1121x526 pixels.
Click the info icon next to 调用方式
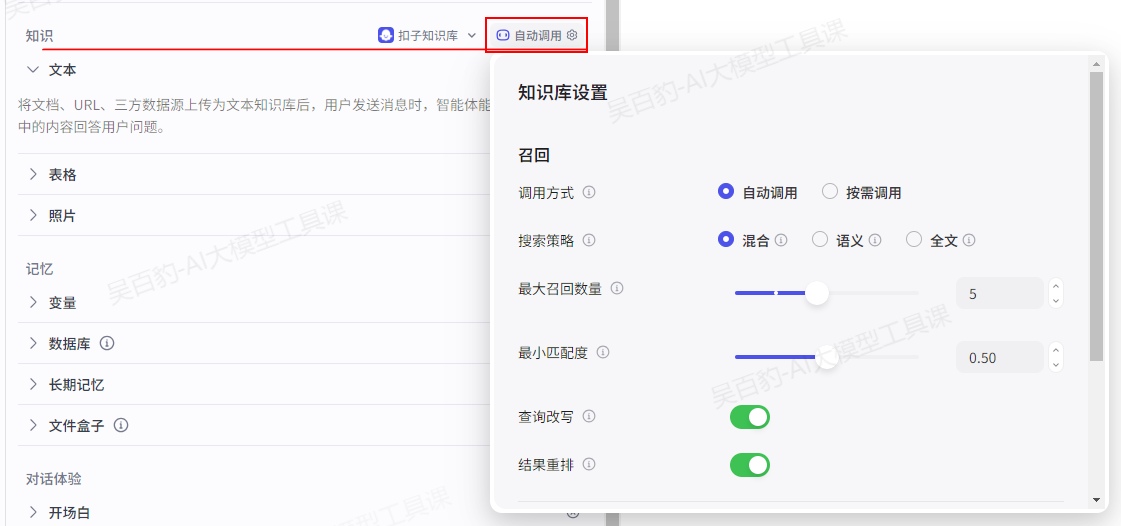589,192
